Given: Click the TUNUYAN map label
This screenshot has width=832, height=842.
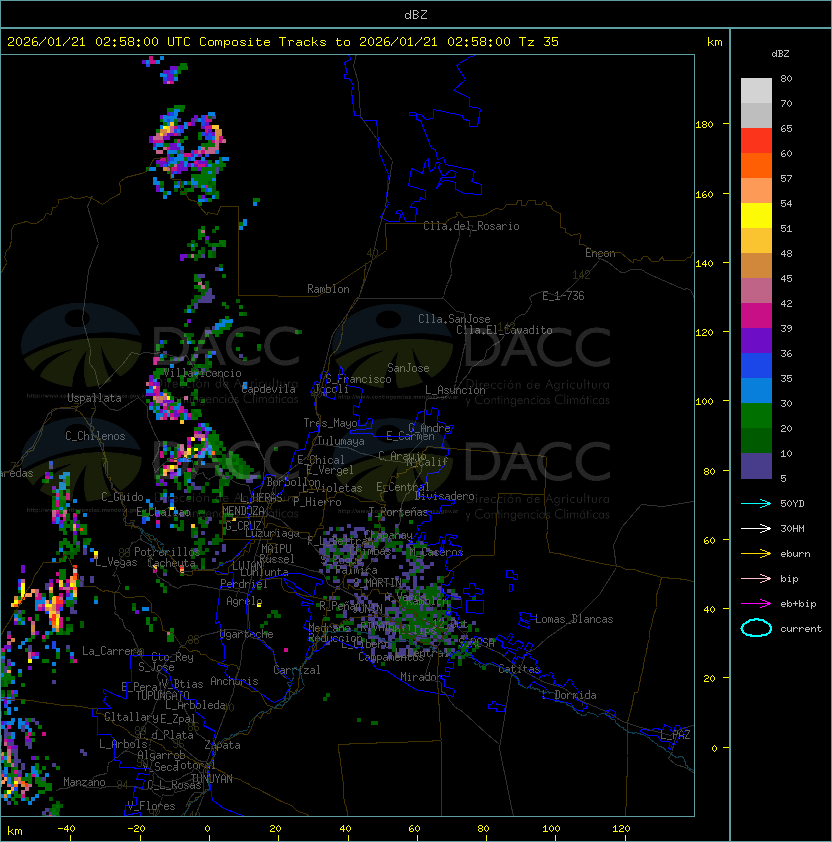Looking at the screenshot, I should (x=212, y=779).
